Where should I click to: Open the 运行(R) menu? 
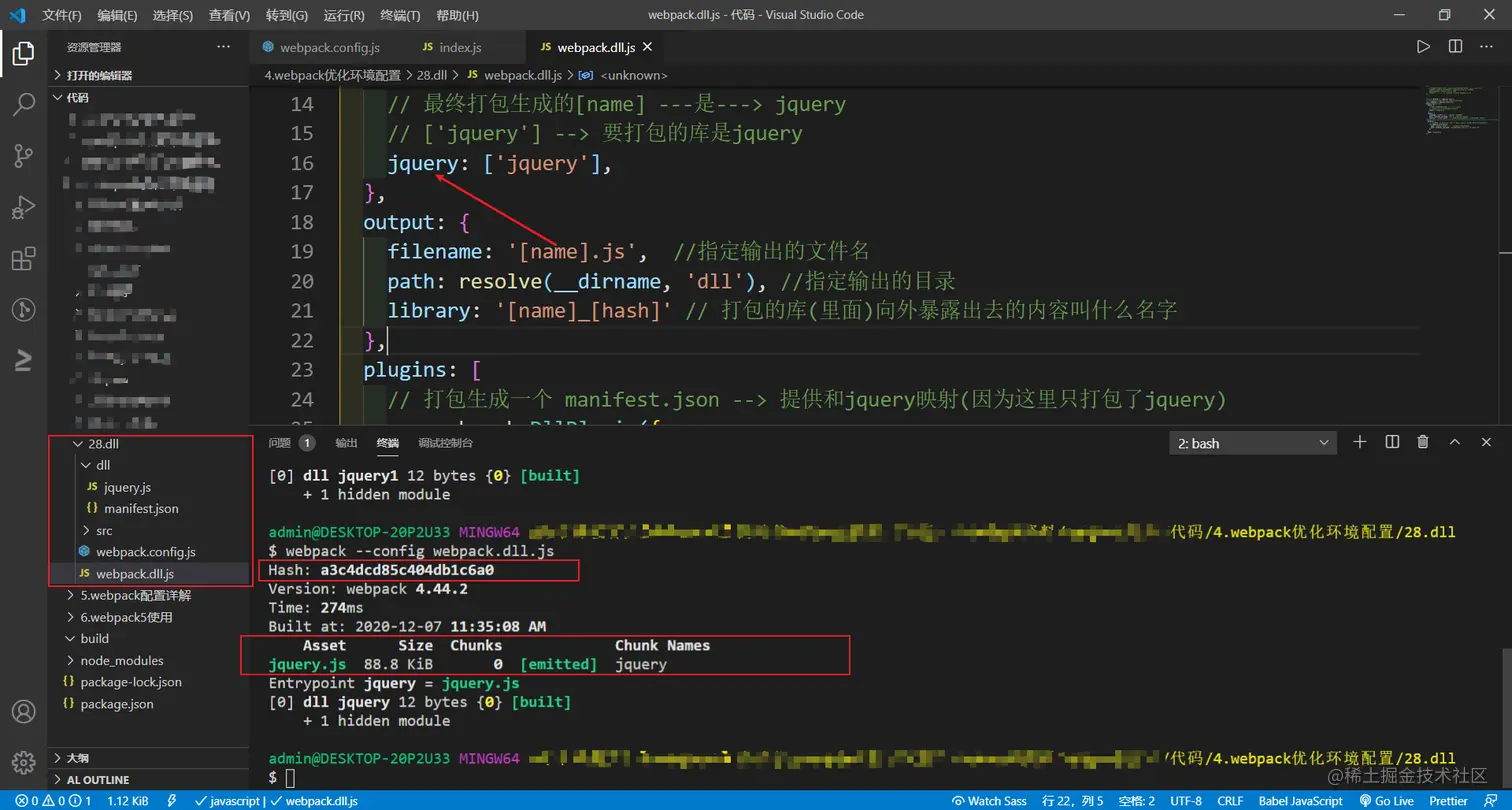[345, 15]
